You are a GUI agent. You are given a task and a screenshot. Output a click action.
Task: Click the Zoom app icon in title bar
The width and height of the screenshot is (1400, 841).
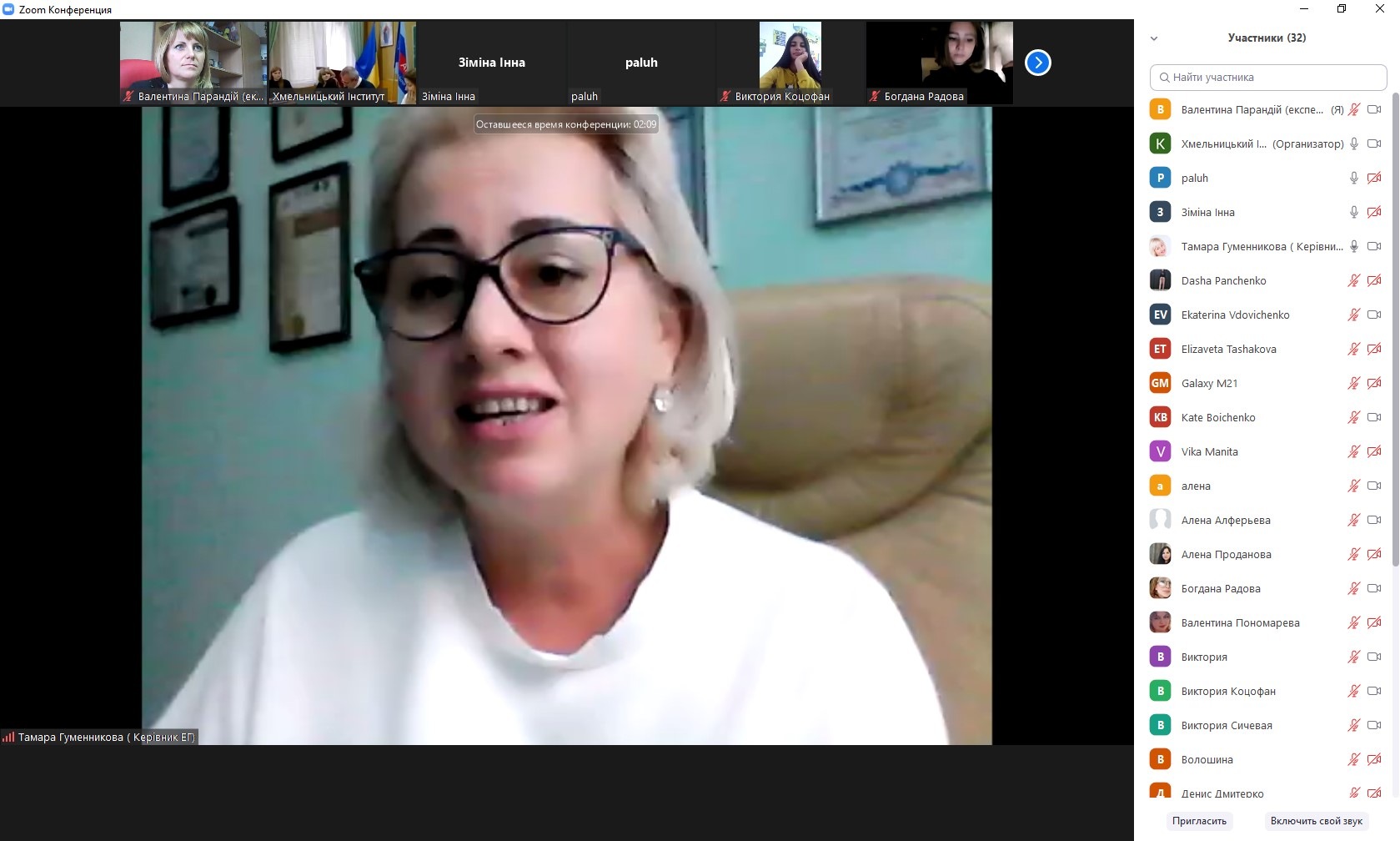(x=8, y=9)
